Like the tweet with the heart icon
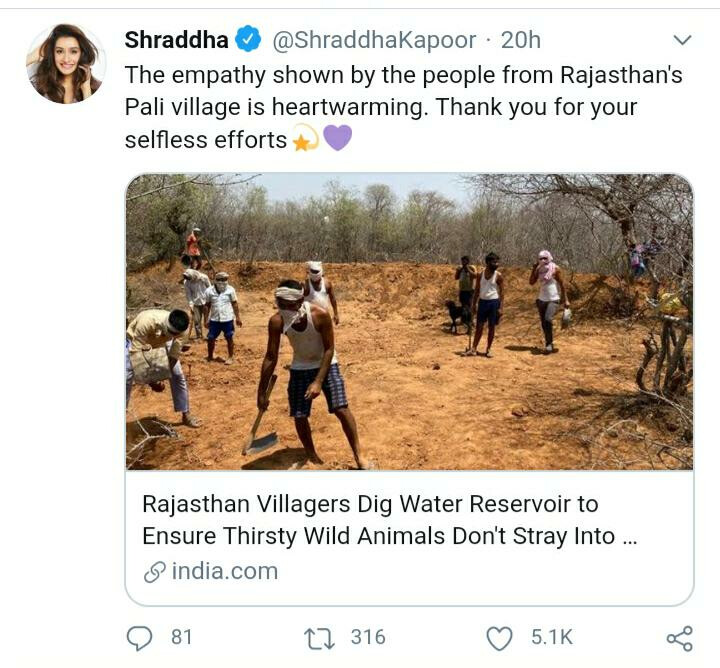The width and height of the screenshot is (720, 668). pyautogui.click(x=498, y=638)
